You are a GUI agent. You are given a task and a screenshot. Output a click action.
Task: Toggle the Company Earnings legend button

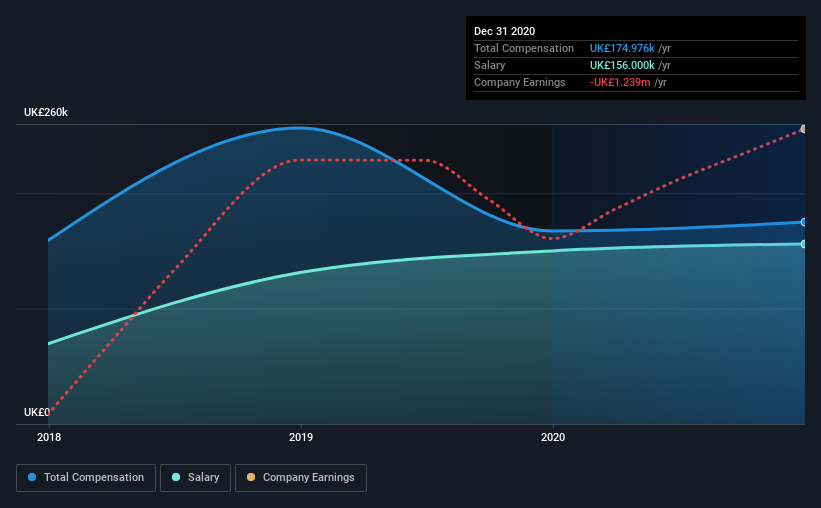pos(301,478)
